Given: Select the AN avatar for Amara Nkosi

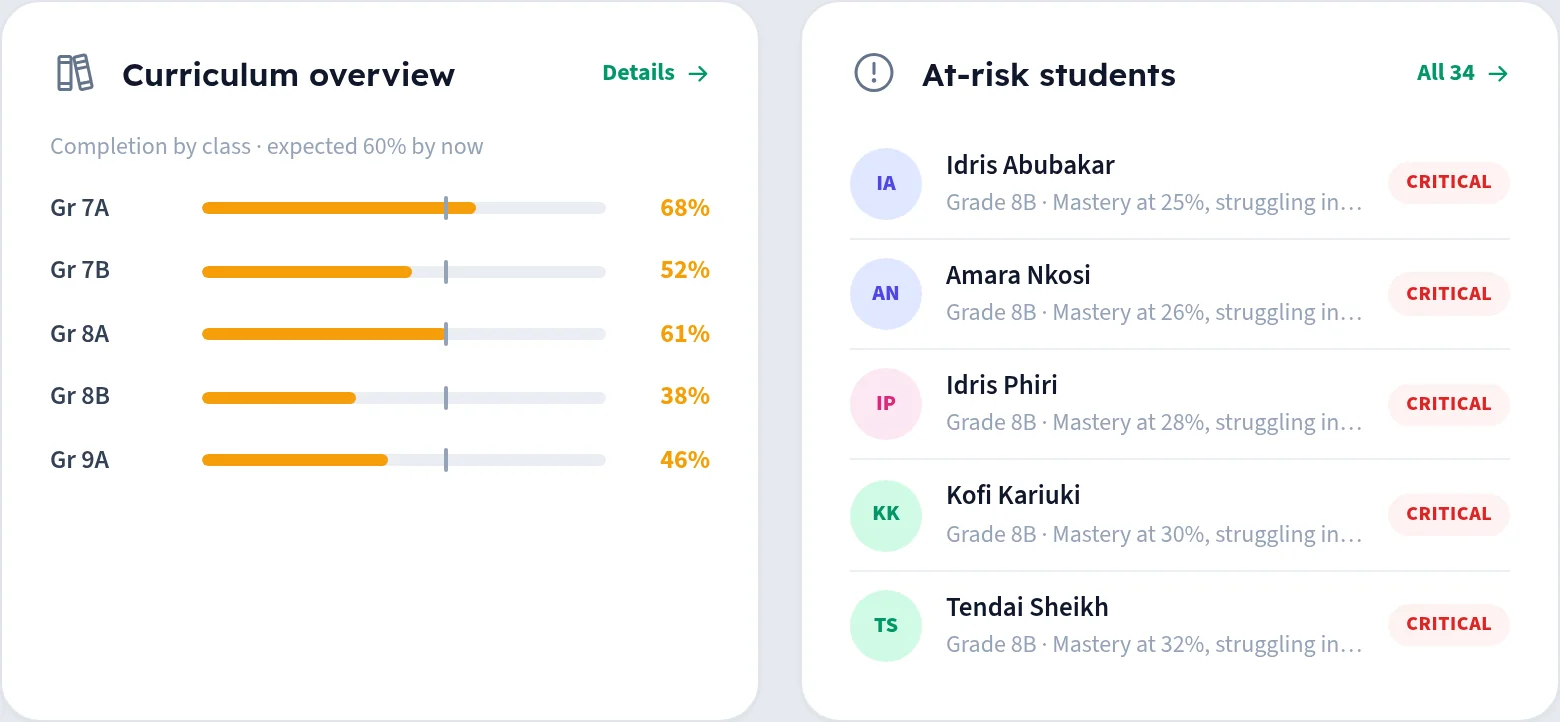Looking at the screenshot, I should tap(886, 294).
